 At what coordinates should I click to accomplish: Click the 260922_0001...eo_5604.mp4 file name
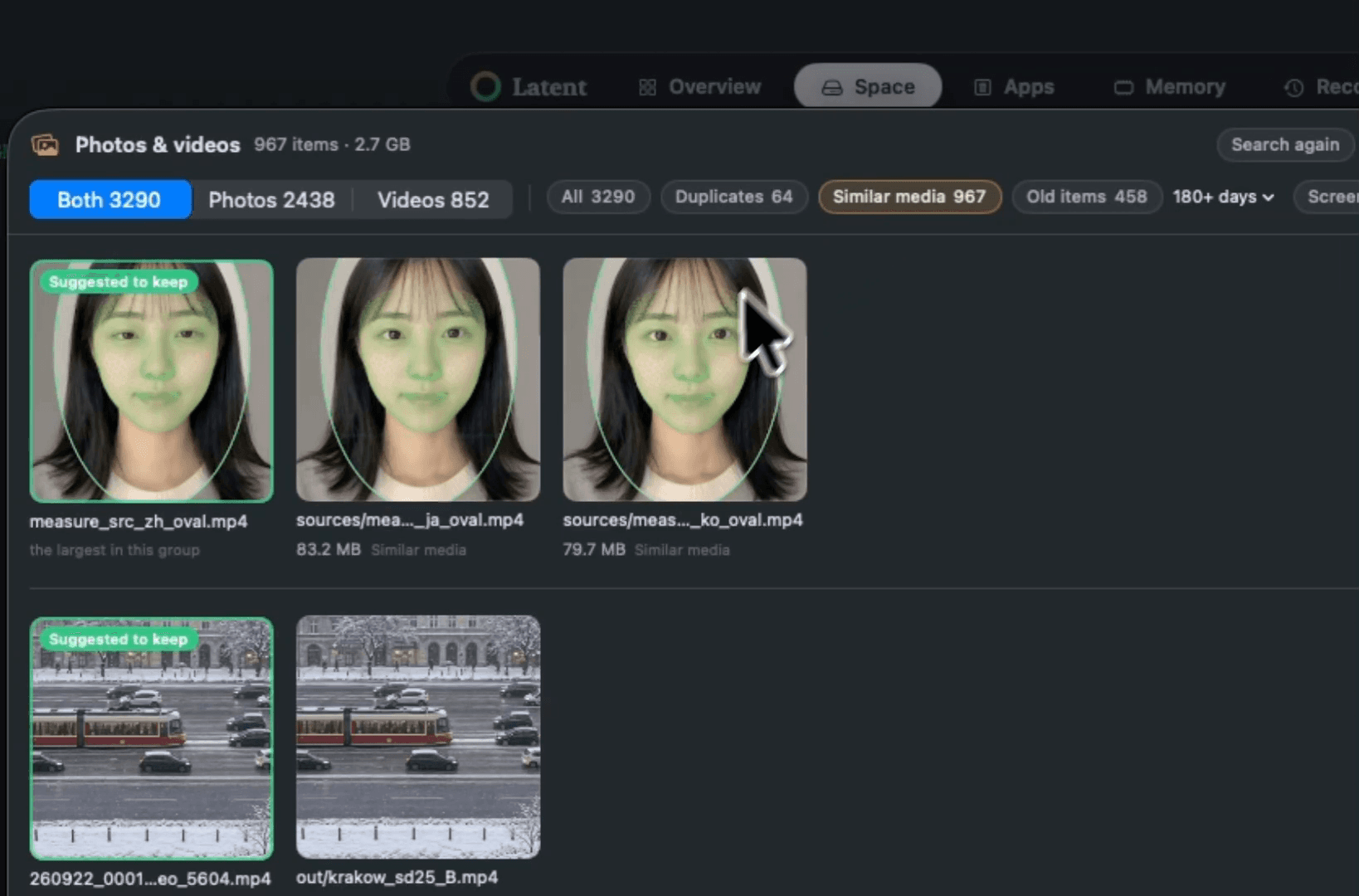tap(150, 879)
